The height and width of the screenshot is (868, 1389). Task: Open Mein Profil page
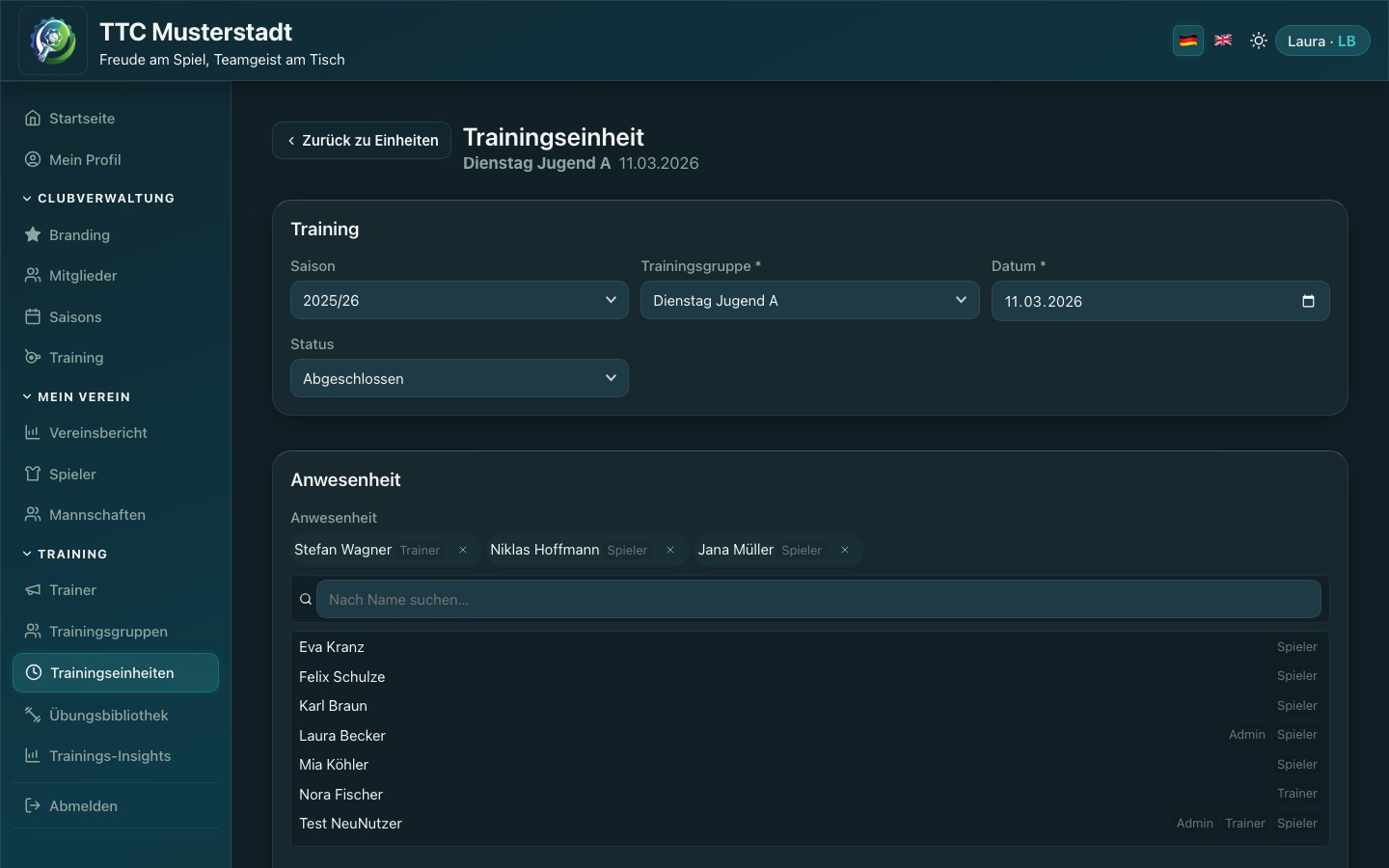pyautogui.click(x=116, y=160)
